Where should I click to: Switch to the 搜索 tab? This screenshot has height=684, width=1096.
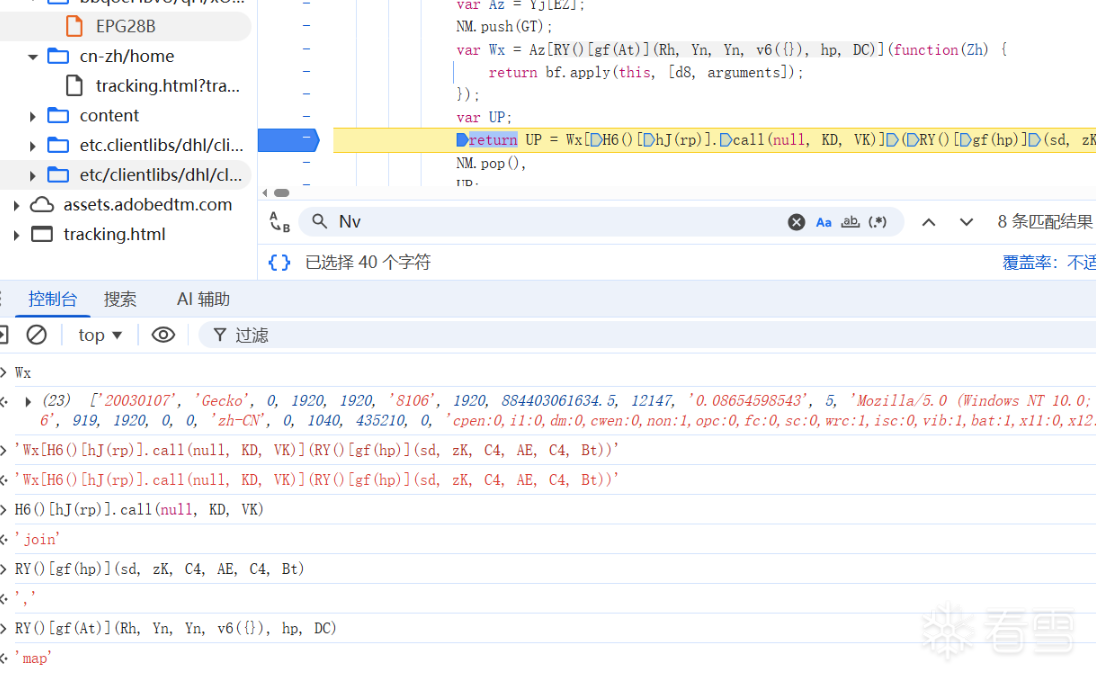[x=120, y=299]
